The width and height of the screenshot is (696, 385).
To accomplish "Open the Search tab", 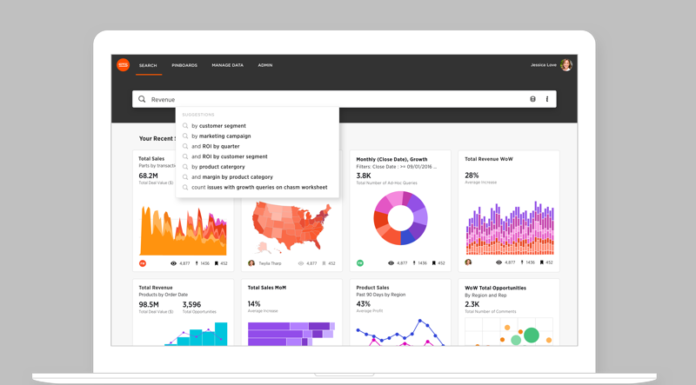I will click(148, 65).
